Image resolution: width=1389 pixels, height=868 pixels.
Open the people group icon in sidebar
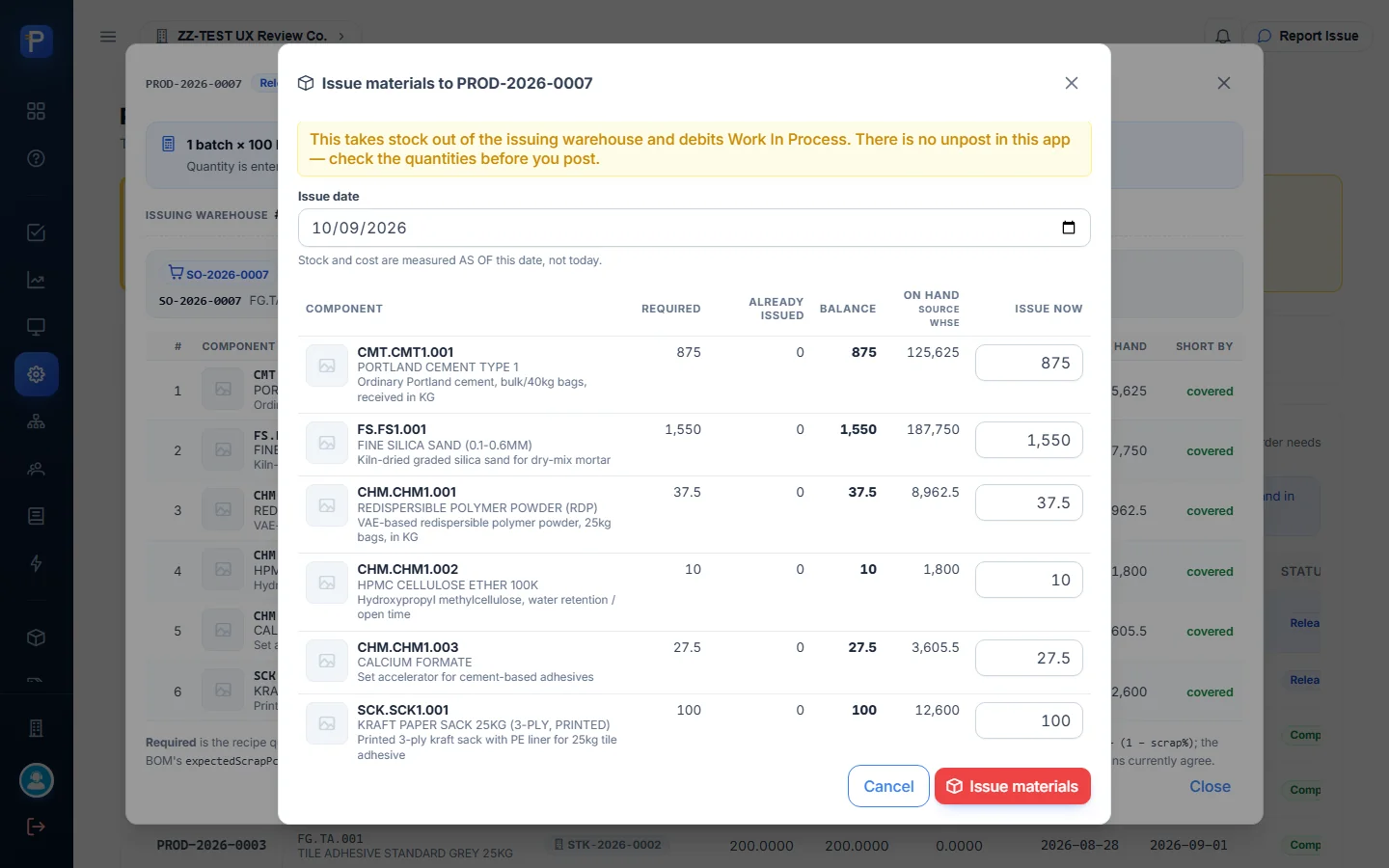tap(36, 469)
